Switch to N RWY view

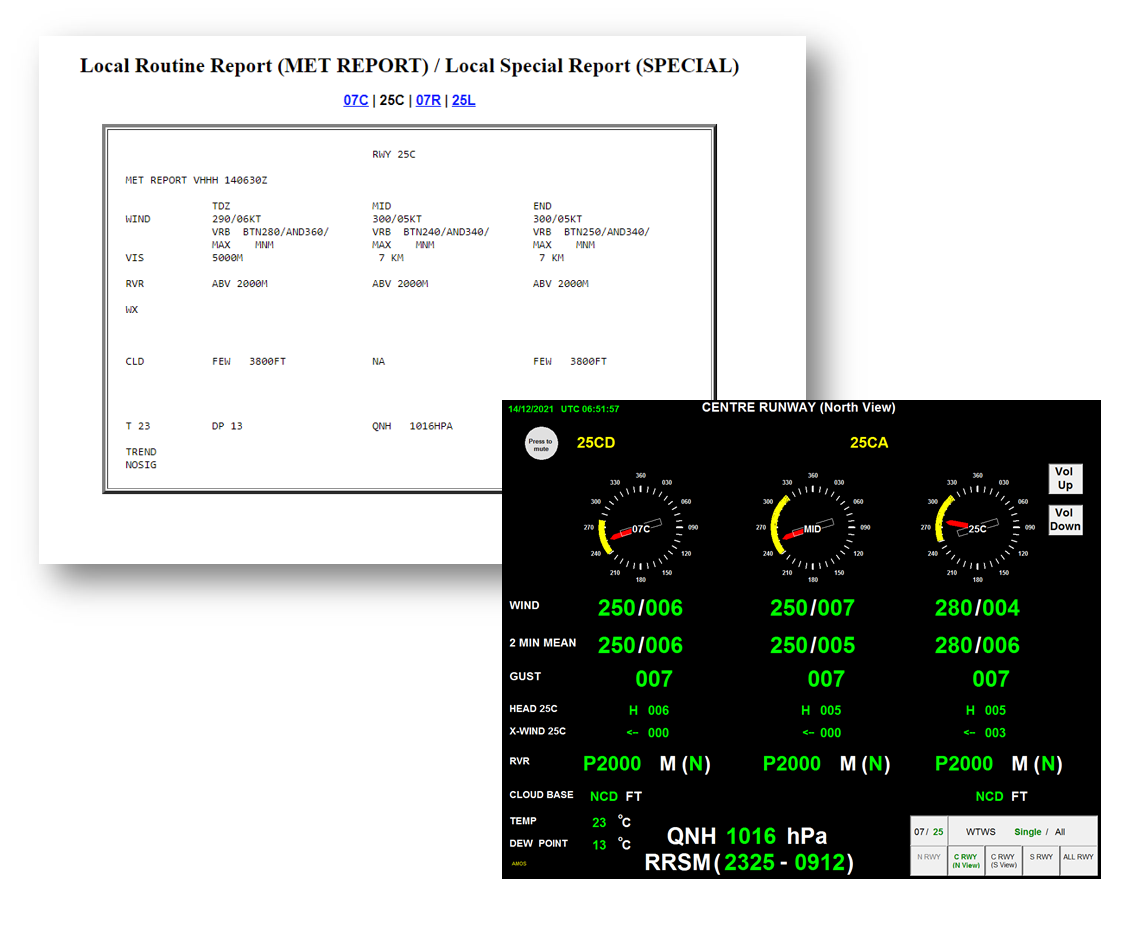(929, 857)
